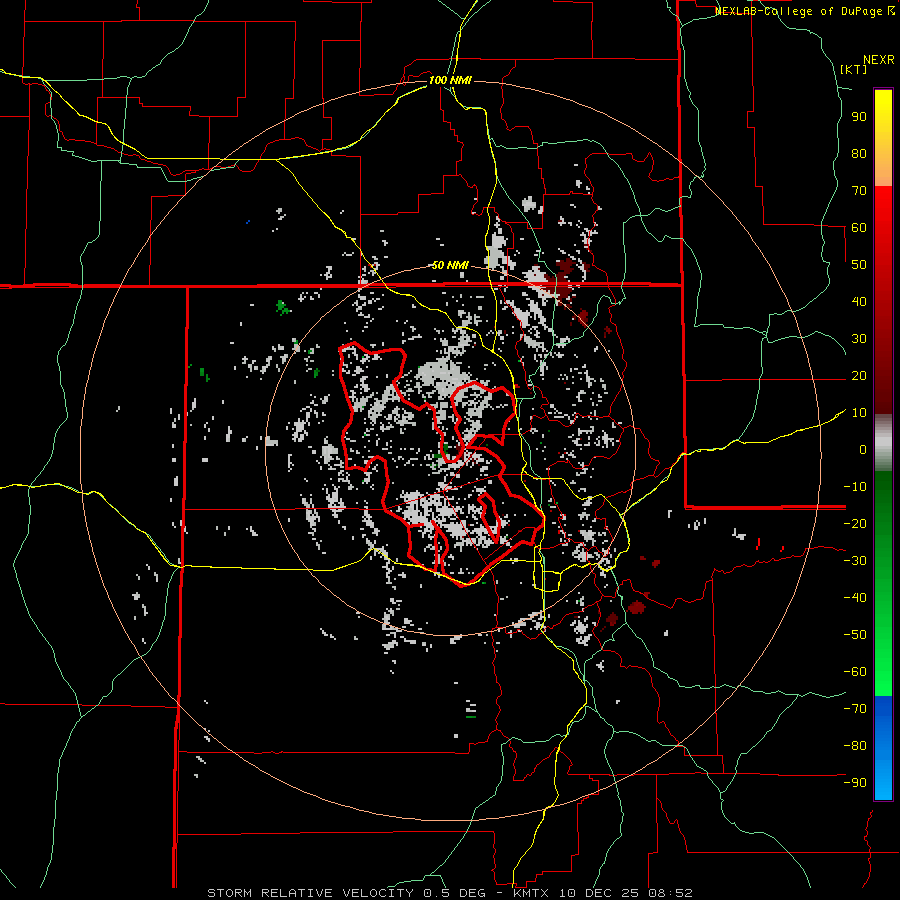Click the [KT] units label
900x900 pixels.
853,69
